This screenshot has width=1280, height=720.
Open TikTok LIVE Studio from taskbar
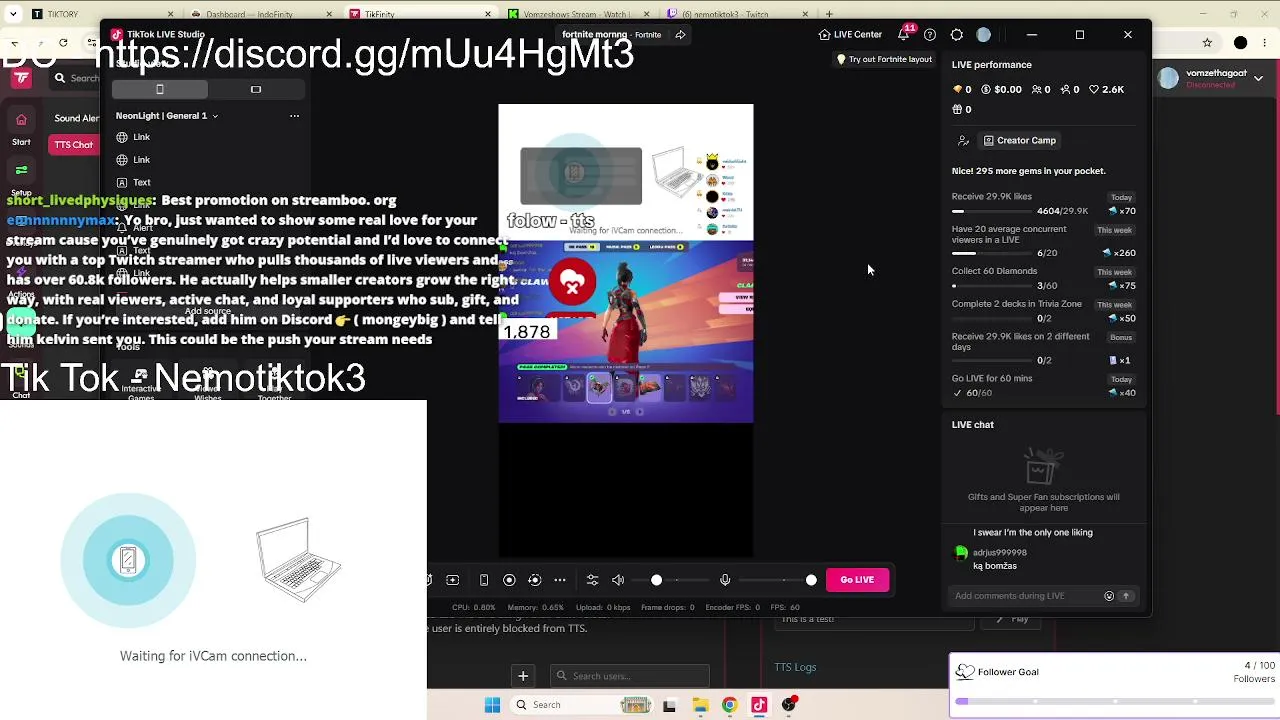click(759, 705)
